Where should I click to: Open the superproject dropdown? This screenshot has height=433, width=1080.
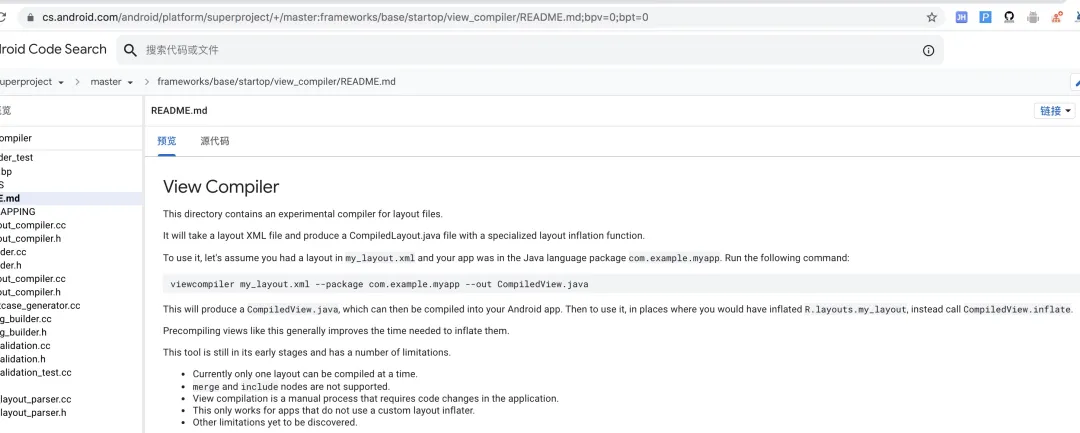click(x=32, y=82)
